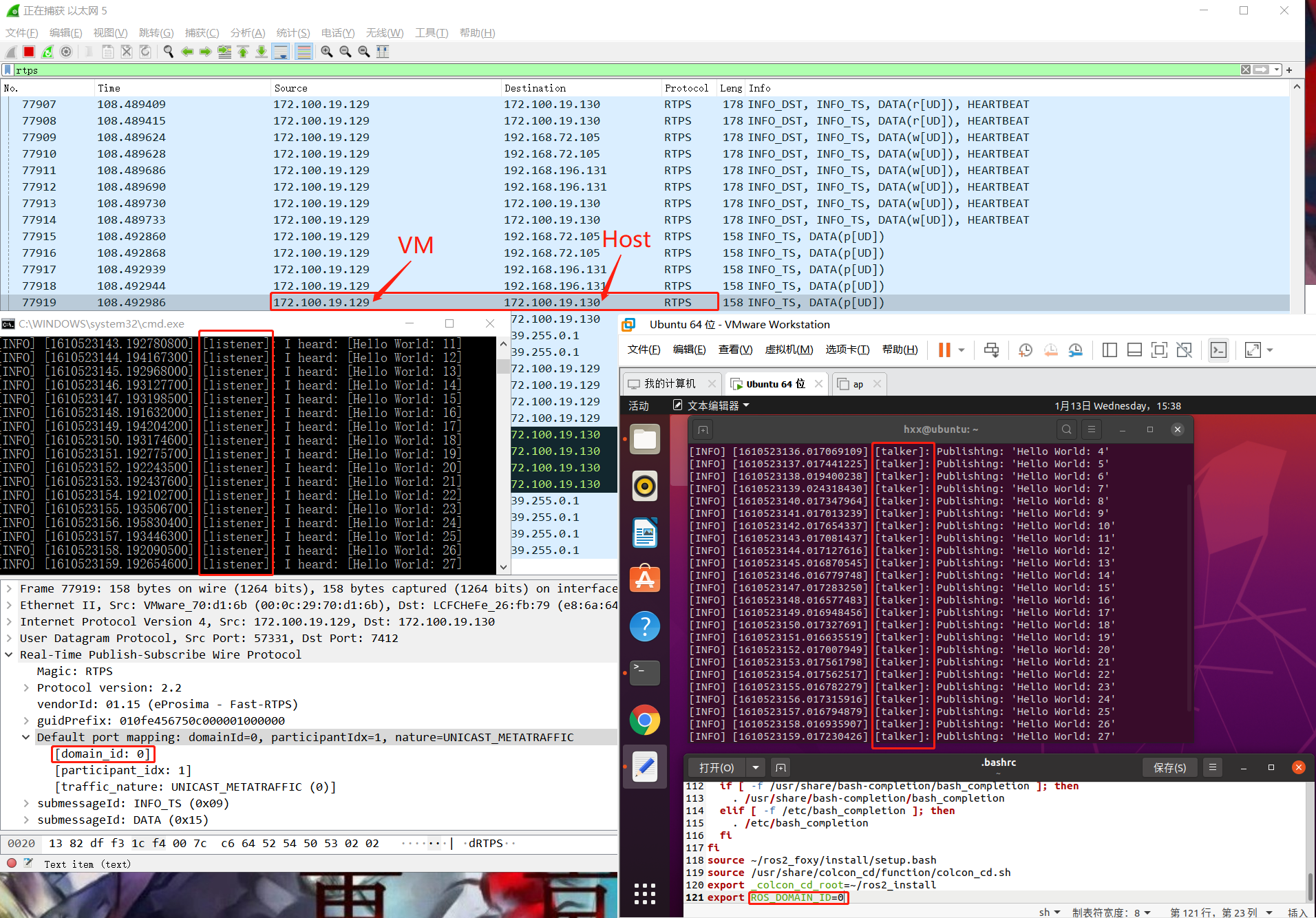This screenshot has width=1316, height=918.
Task: Toggle packet list colorization
Action: click(304, 51)
